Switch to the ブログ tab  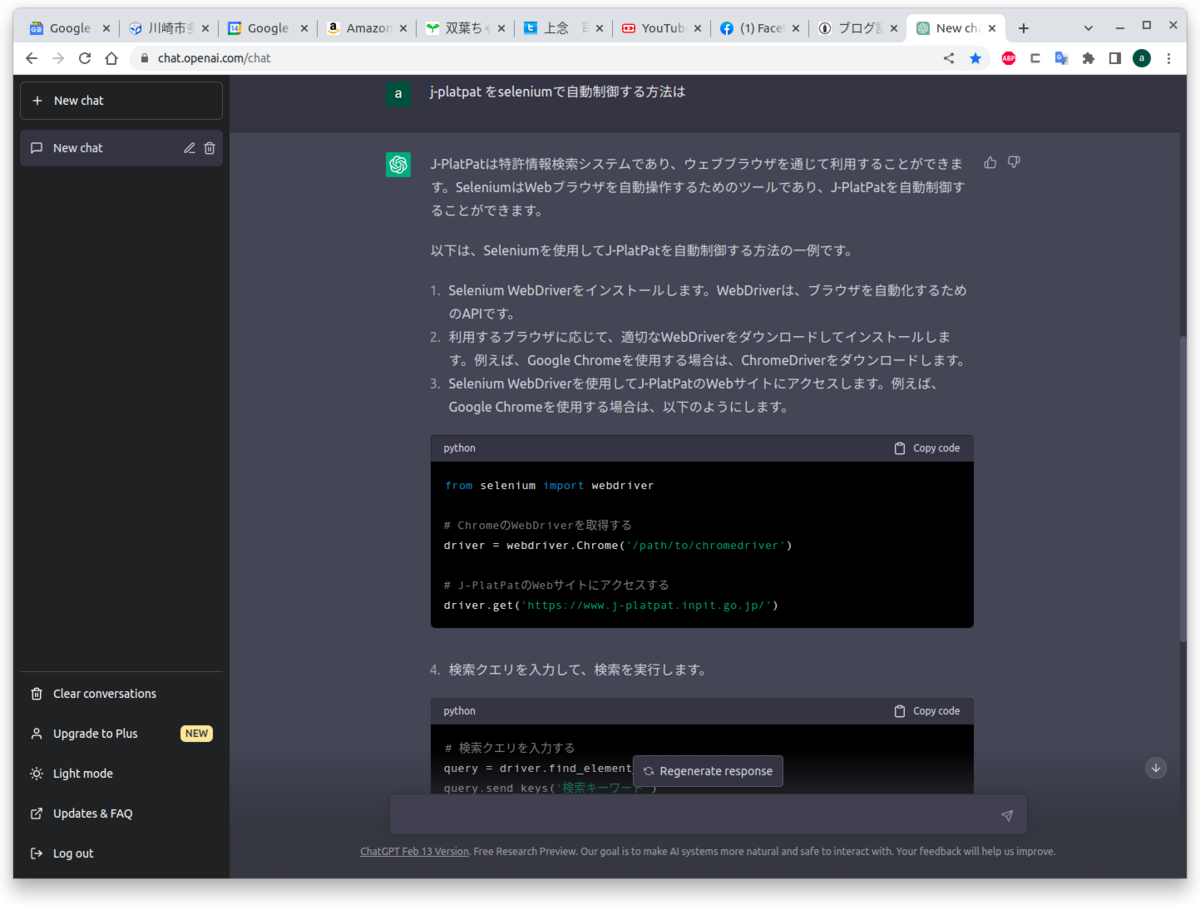pyautogui.click(x=857, y=28)
